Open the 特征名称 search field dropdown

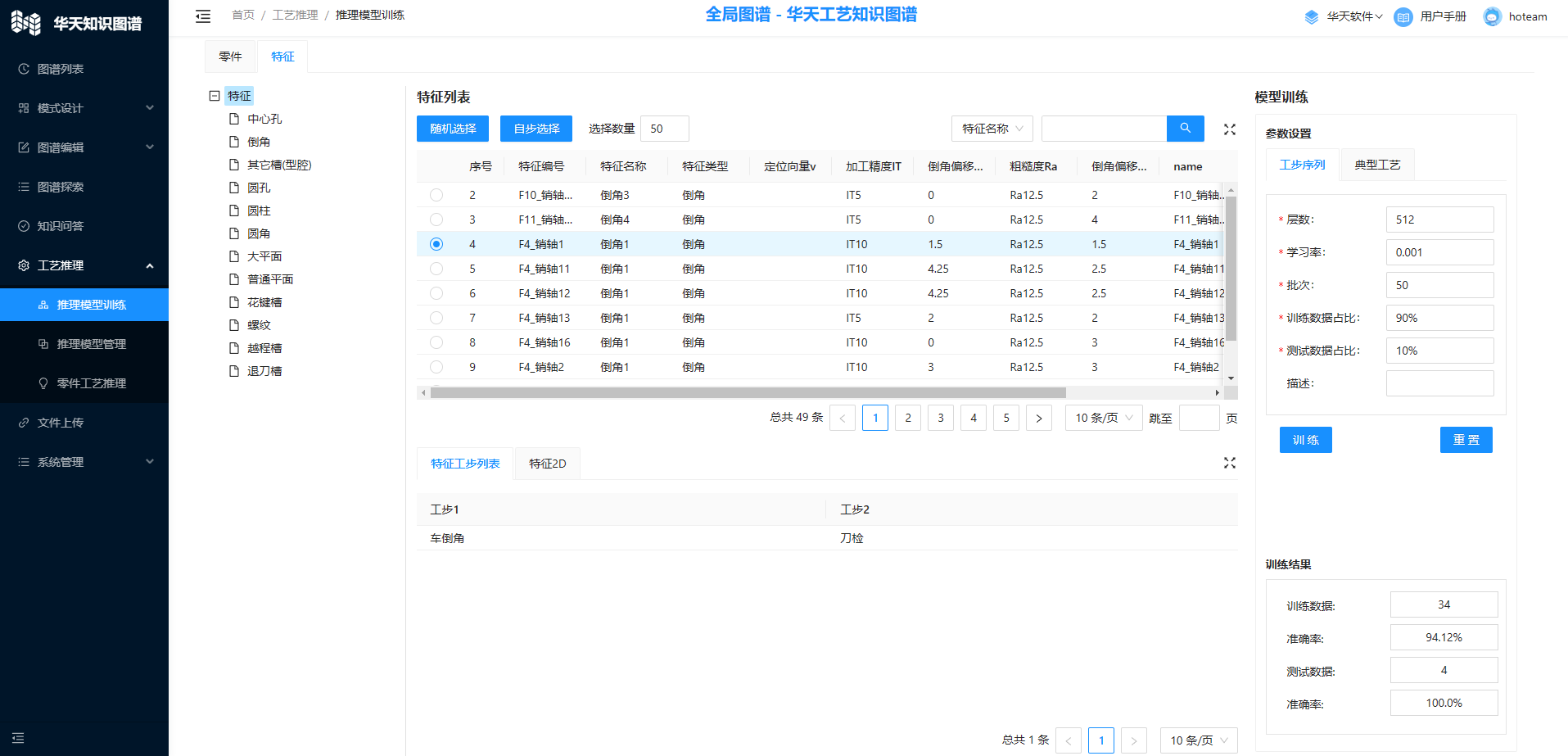pos(992,129)
